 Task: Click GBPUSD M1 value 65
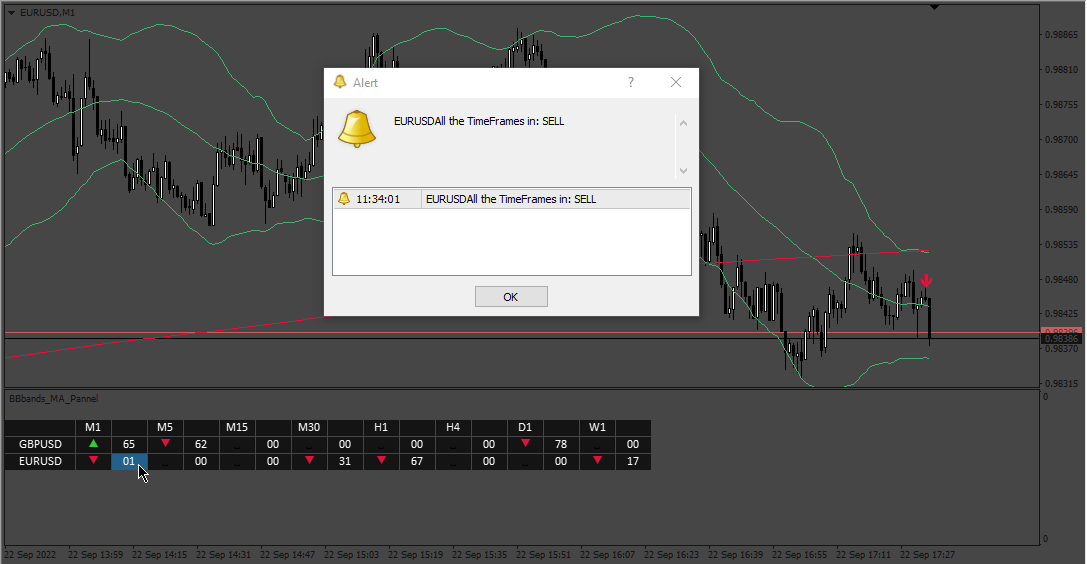(129, 444)
